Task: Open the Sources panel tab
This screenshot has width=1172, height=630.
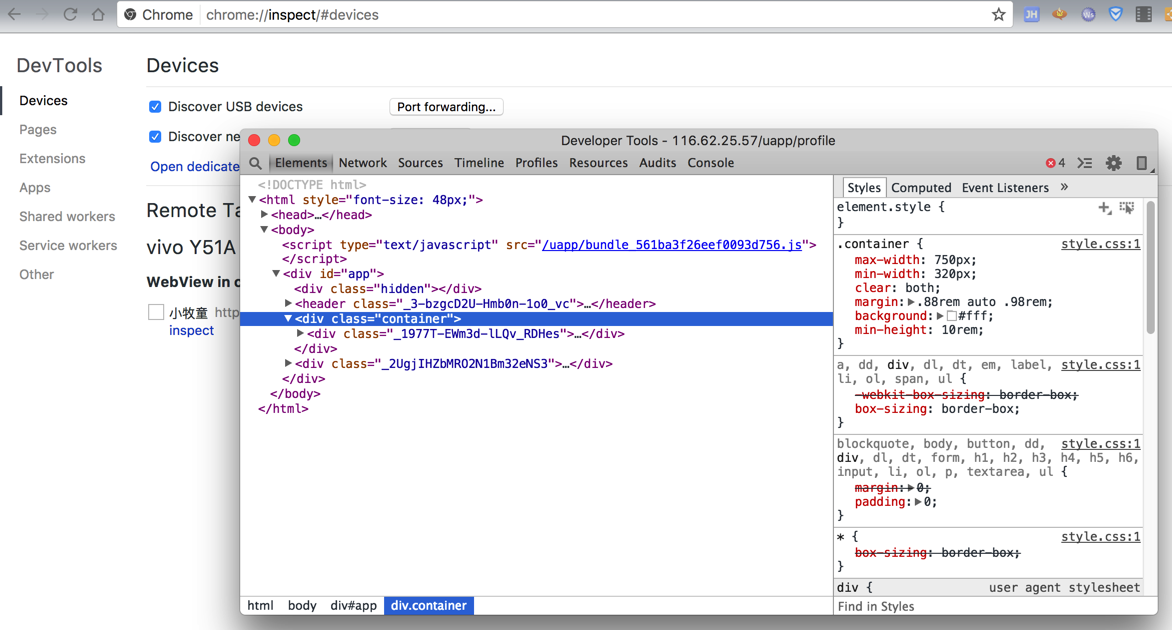Action: point(420,163)
